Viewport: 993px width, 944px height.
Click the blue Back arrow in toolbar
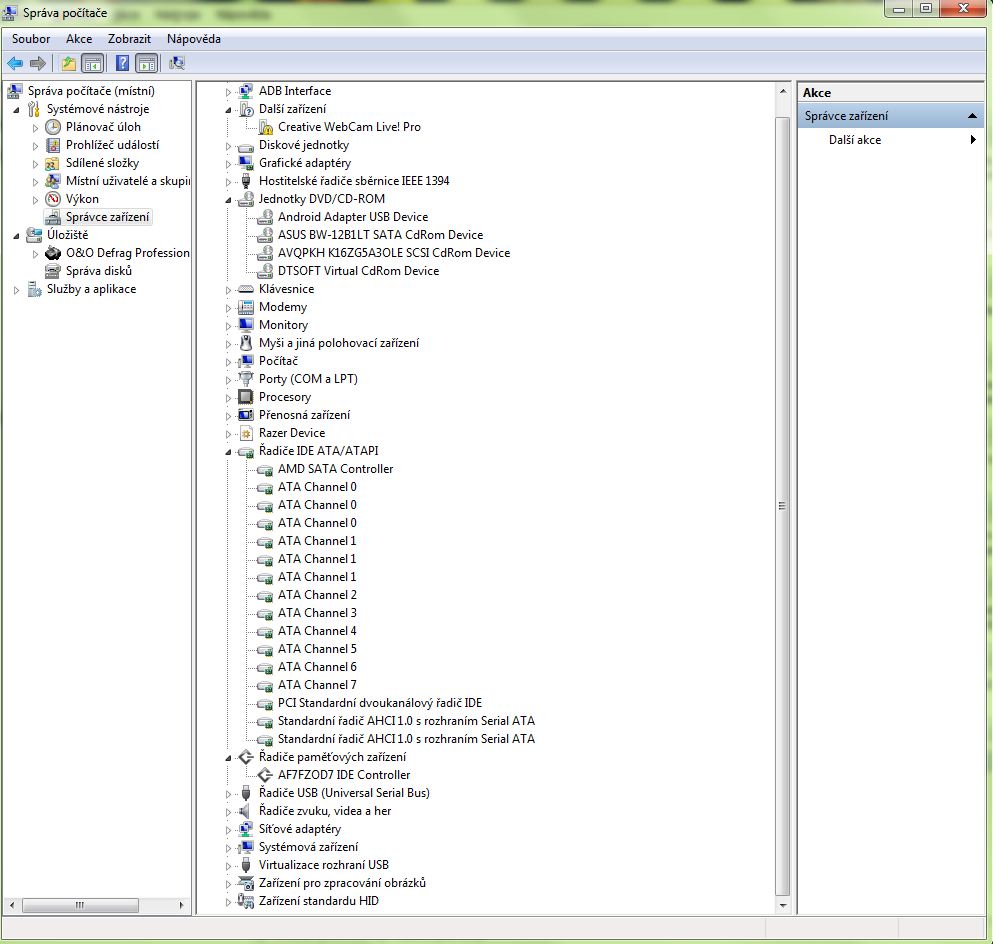point(15,64)
